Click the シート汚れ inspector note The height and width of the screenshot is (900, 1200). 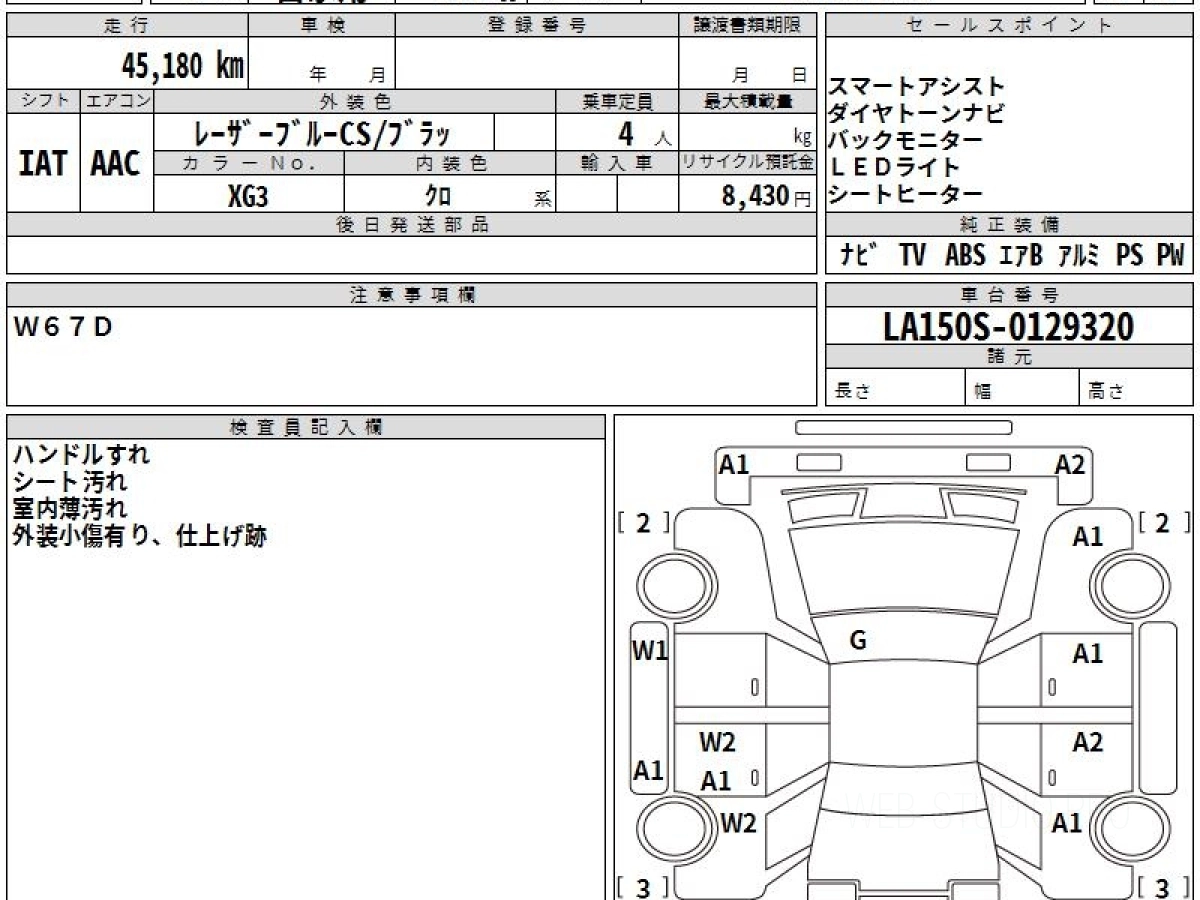70,481
